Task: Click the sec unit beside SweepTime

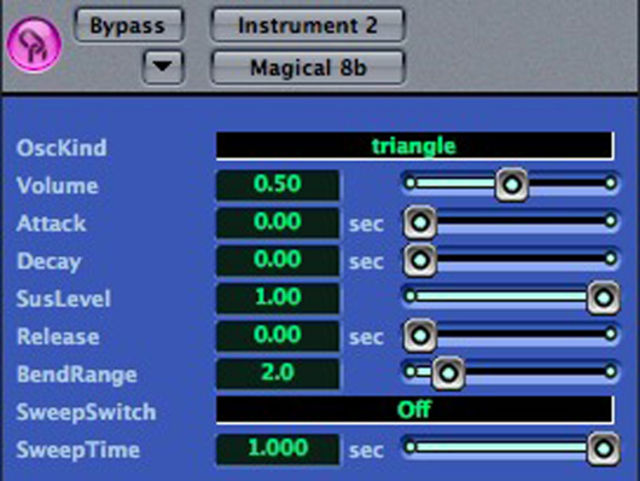Action: point(366,450)
